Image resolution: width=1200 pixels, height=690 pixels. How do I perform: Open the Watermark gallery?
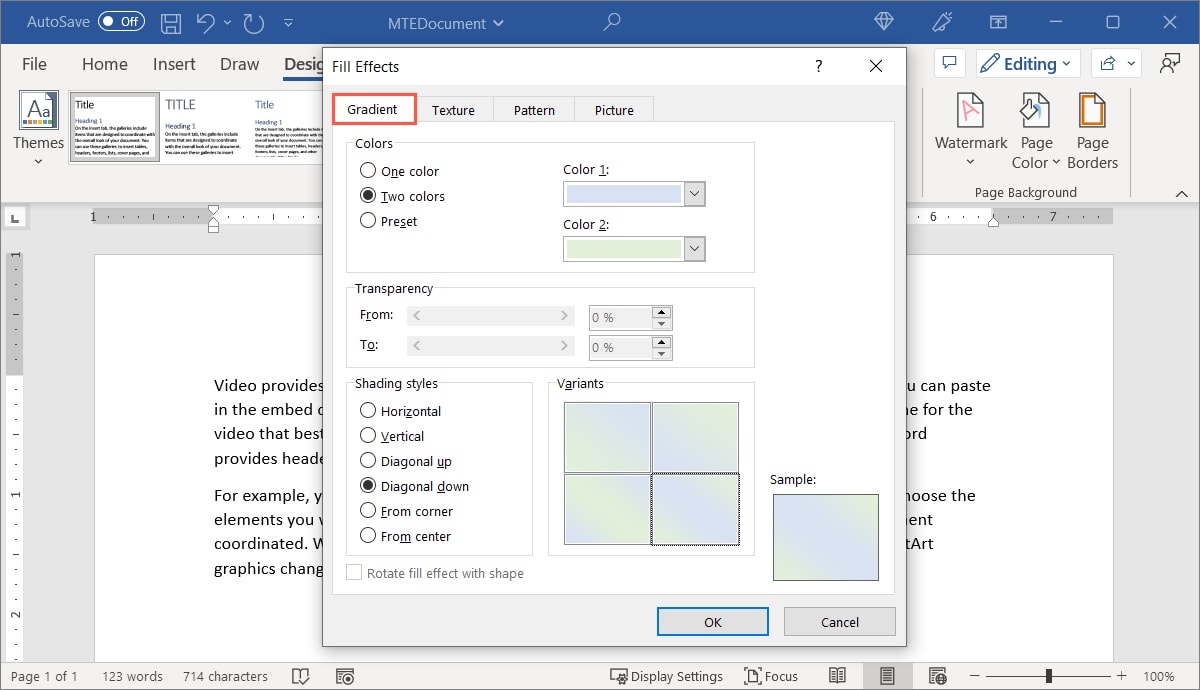tap(969, 129)
